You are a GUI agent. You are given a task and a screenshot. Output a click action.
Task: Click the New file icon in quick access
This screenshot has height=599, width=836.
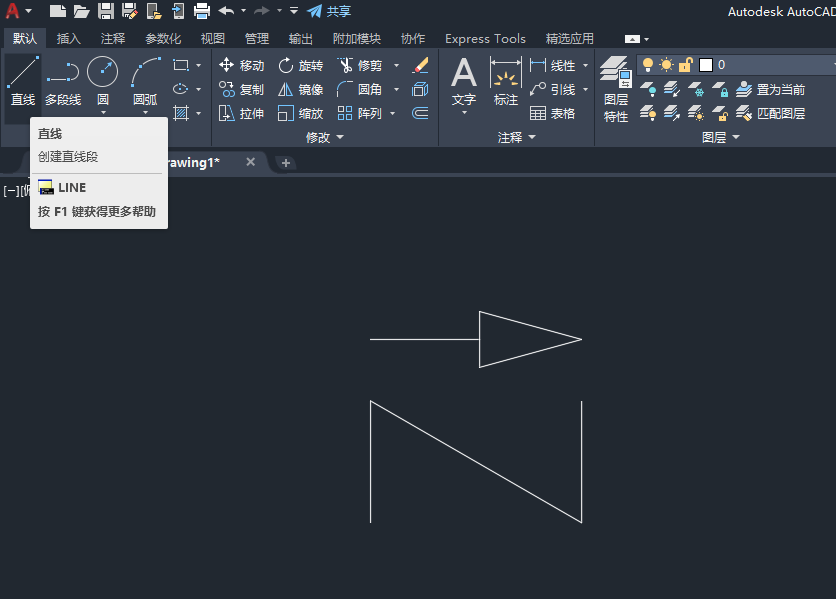tap(58, 11)
